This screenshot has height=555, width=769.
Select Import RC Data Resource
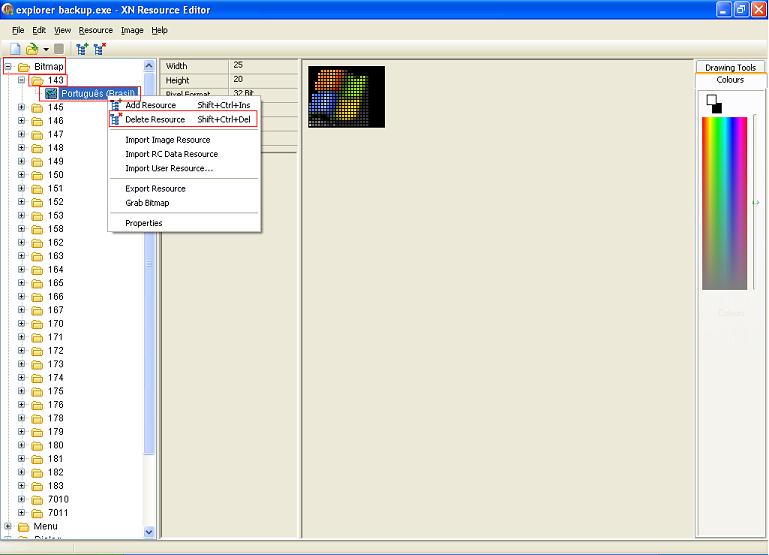tap(184, 154)
